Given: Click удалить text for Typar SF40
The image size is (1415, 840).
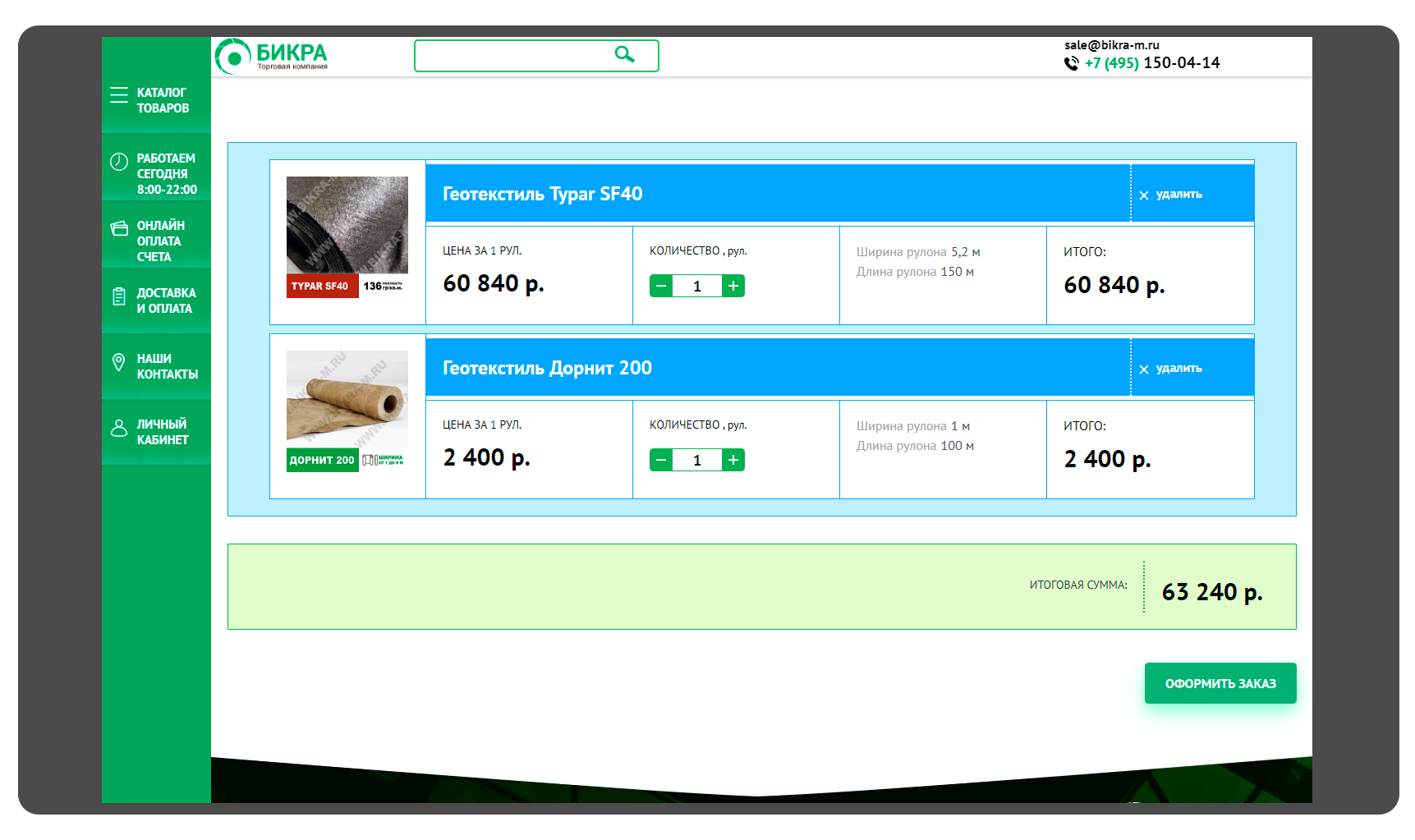Looking at the screenshot, I should (x=1179, y=195).
